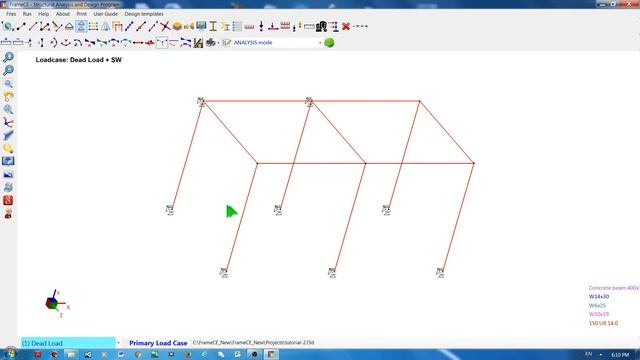
Task: Click the 150 UB 14.0 legend entry
Action: click(603, 323)
